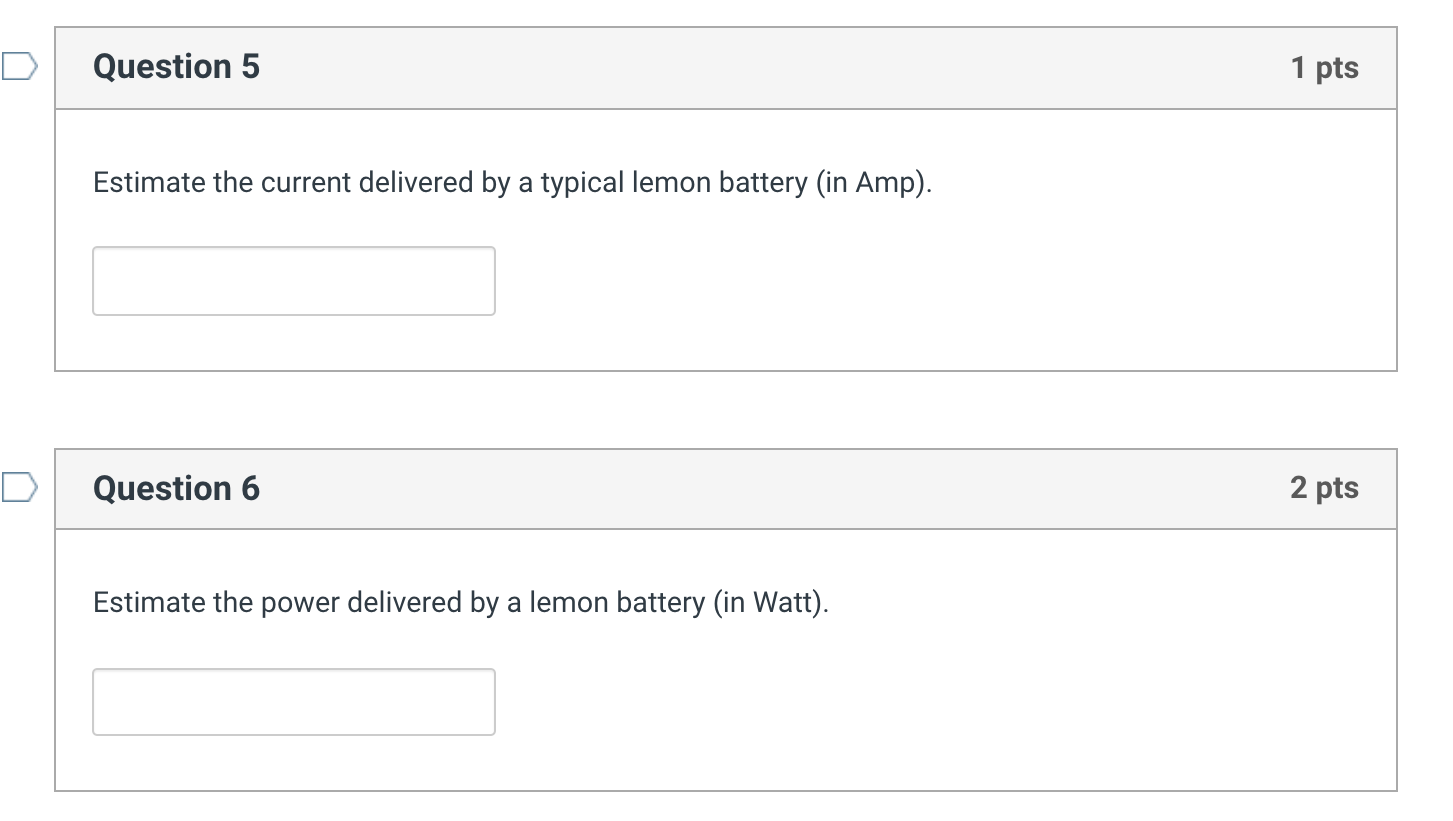Viewport: 1453px width, 821px height.
Task: Click the word "Amp" in Question 5
Action: [x=884, y=183]
